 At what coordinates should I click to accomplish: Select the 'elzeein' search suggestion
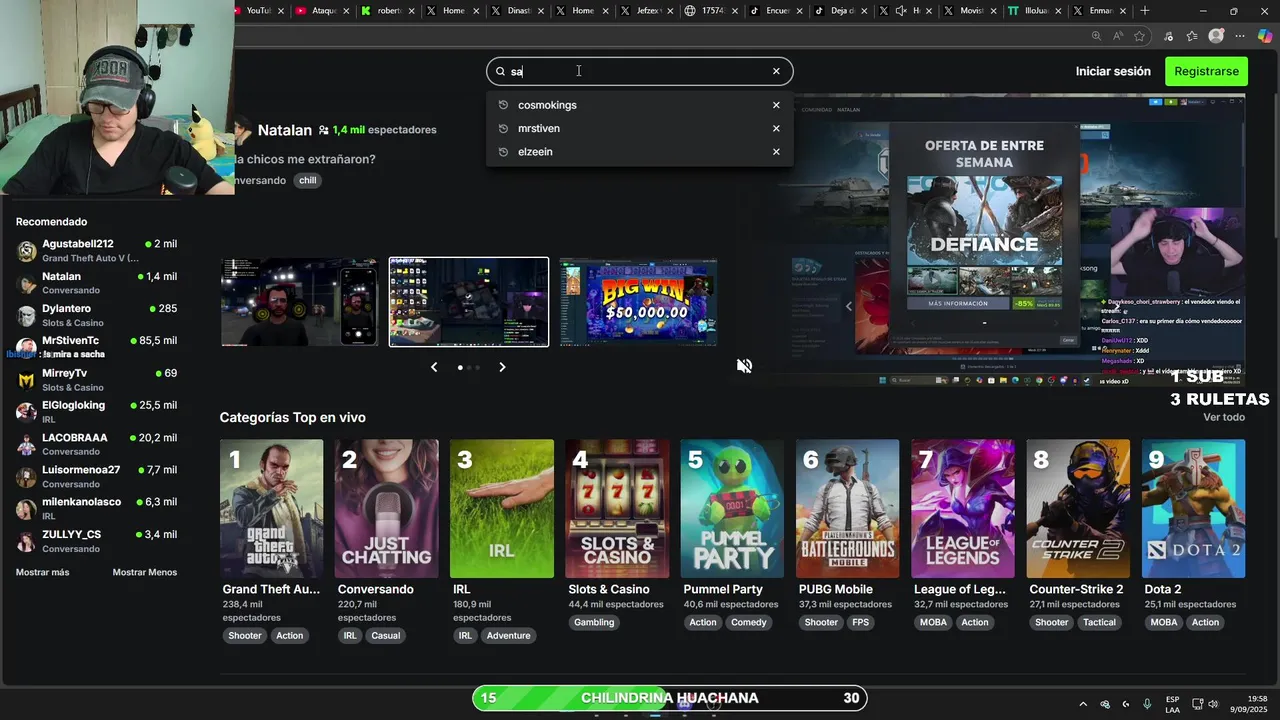coord(535,152)
